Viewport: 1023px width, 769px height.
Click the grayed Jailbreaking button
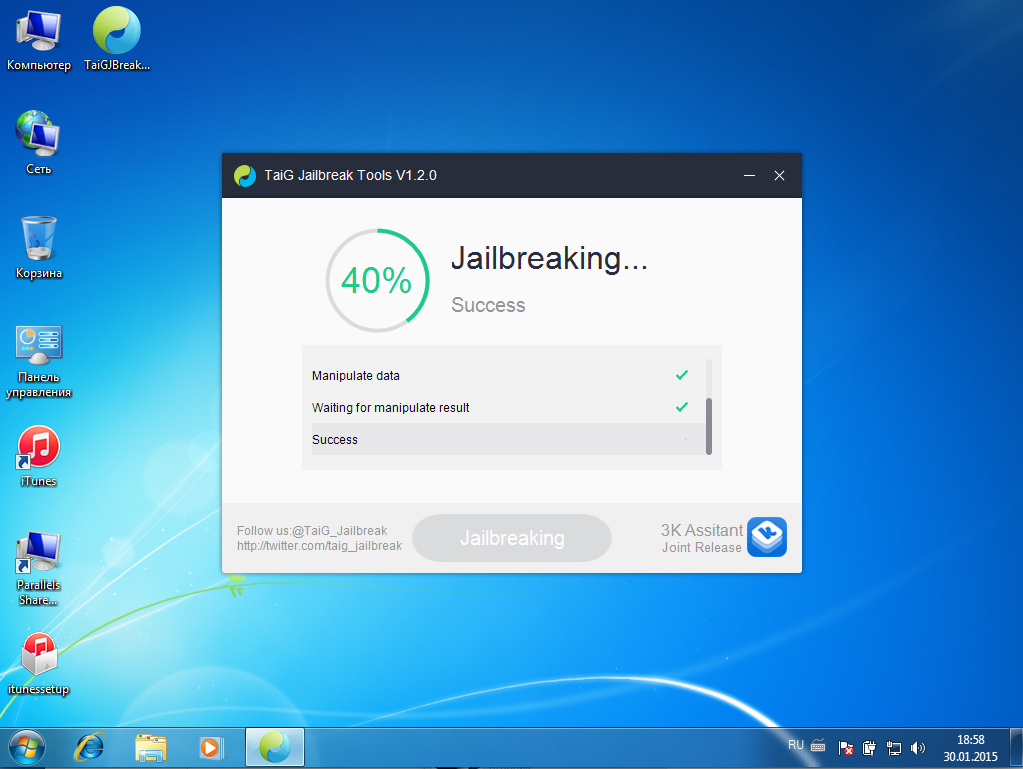(512, 538)
